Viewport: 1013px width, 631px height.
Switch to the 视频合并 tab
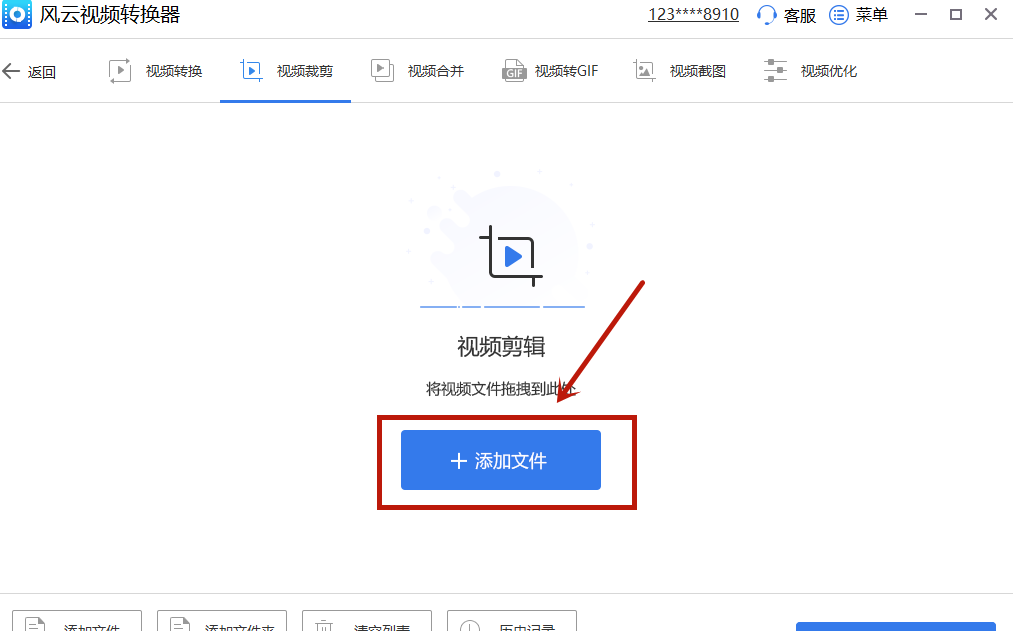pos(435,71)
